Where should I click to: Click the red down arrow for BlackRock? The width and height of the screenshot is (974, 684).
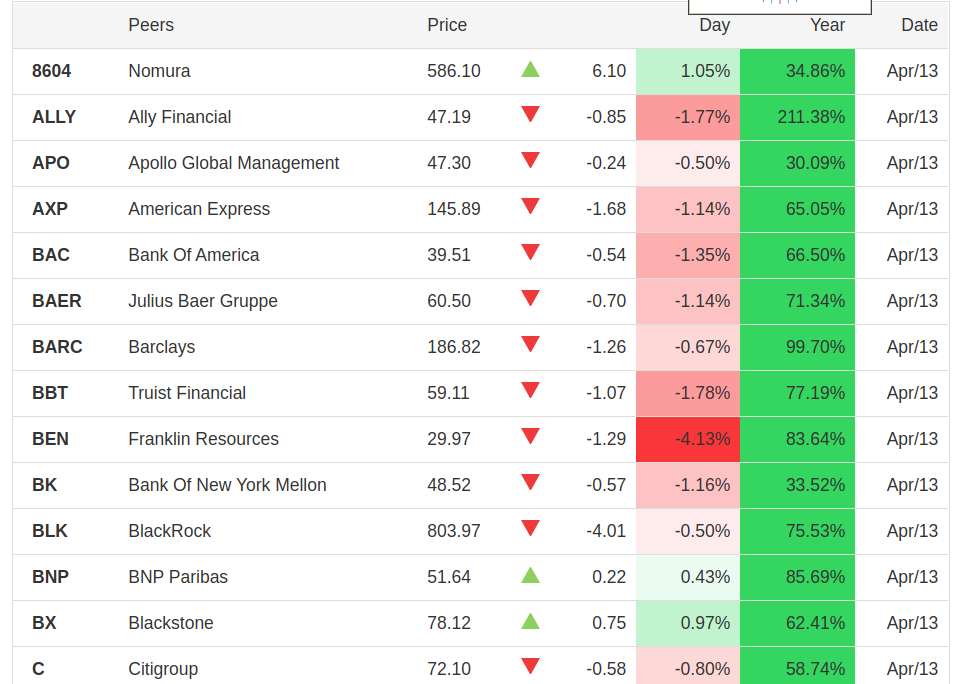[530, 528]
